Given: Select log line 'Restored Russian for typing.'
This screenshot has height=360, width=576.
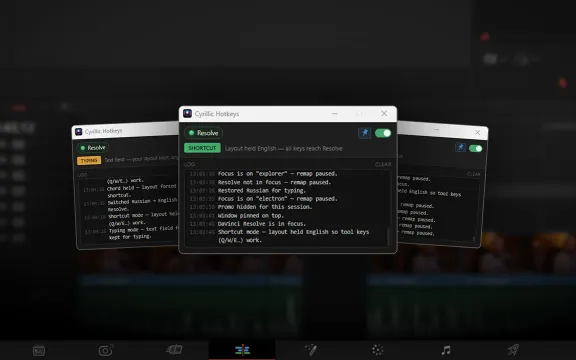Looking at the screenshot, I should (262, 190).
